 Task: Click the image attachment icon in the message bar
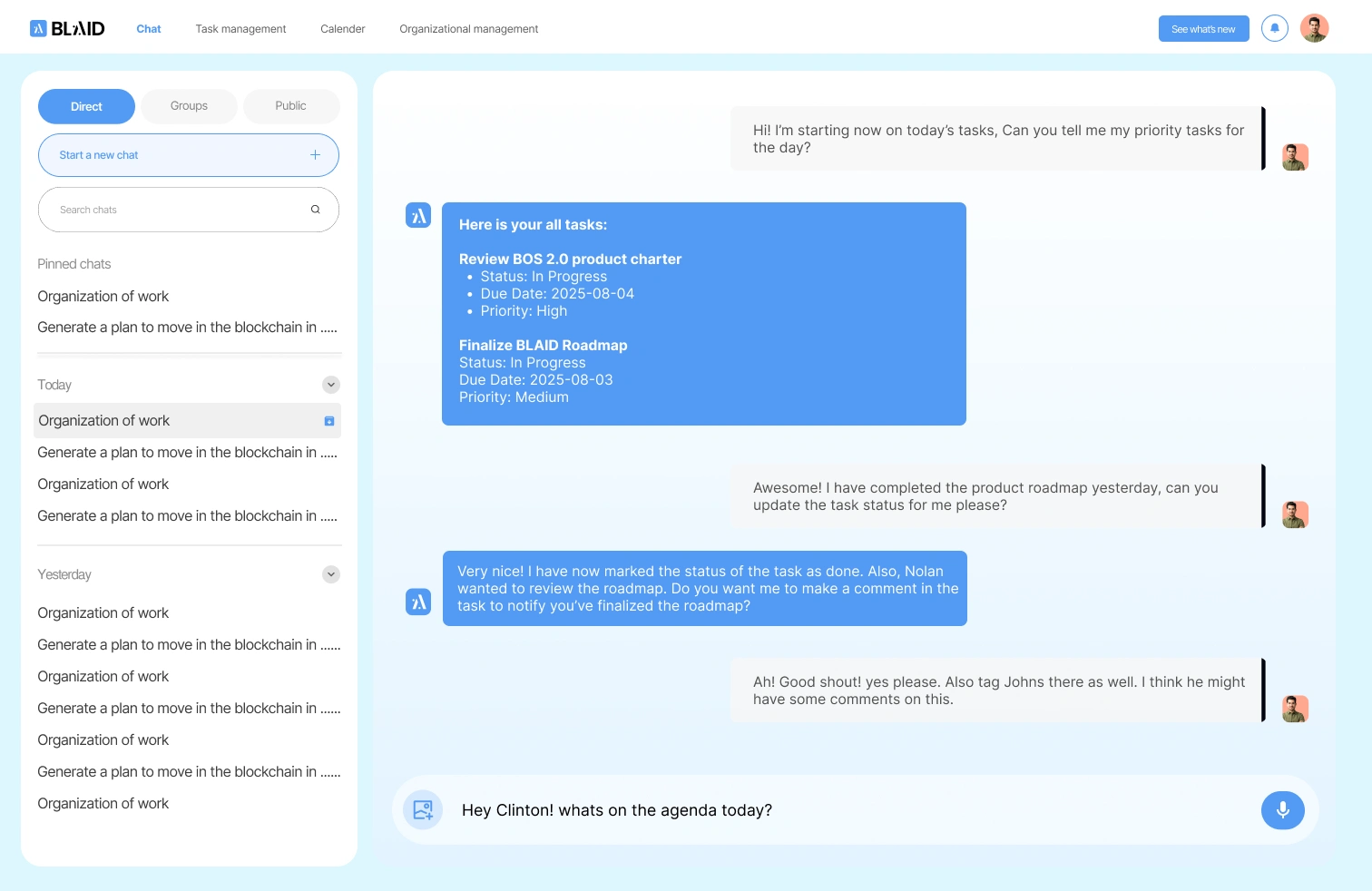(x=422, y=809)
